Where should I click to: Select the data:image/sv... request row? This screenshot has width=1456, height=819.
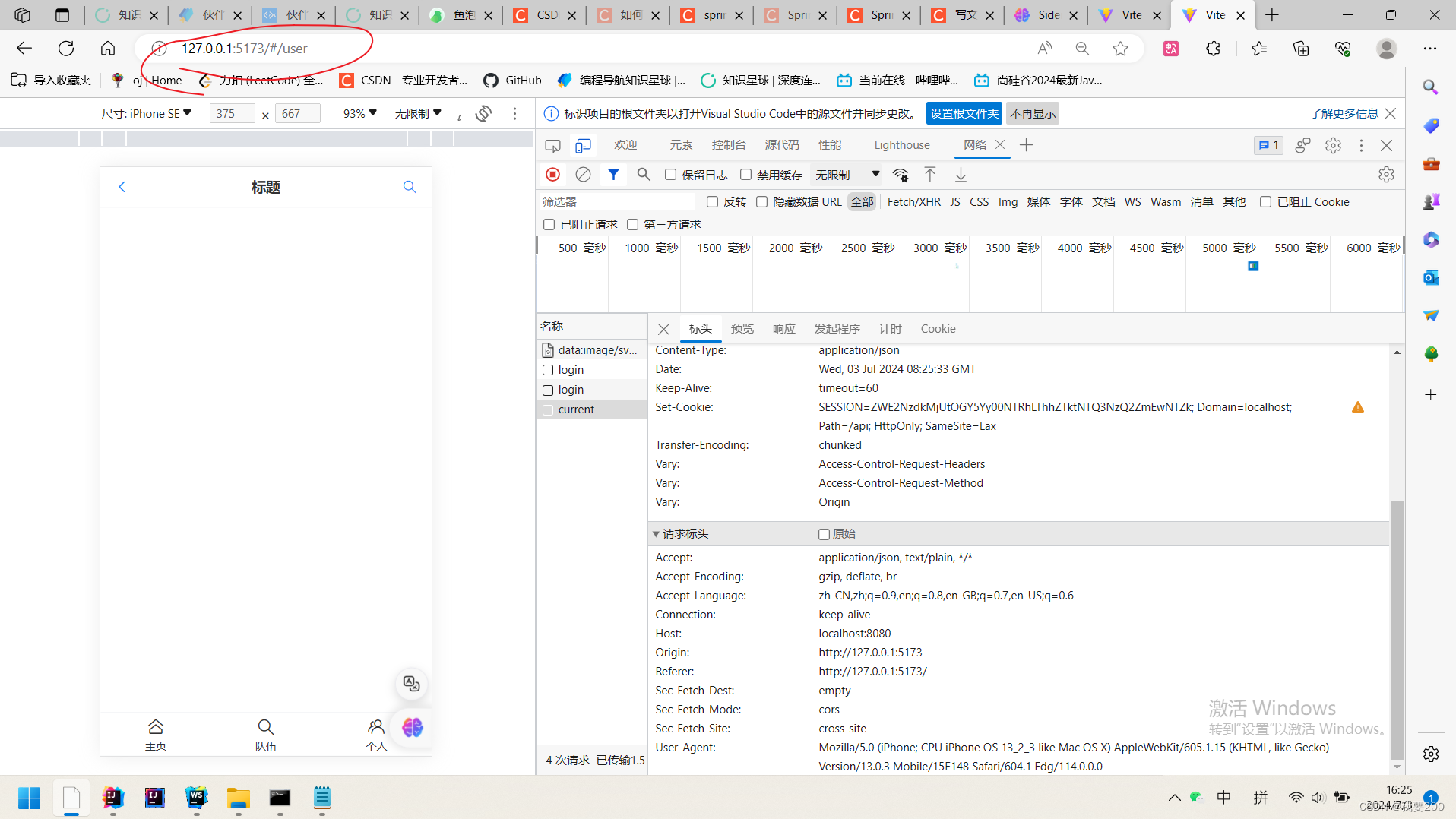coord(592,350)
